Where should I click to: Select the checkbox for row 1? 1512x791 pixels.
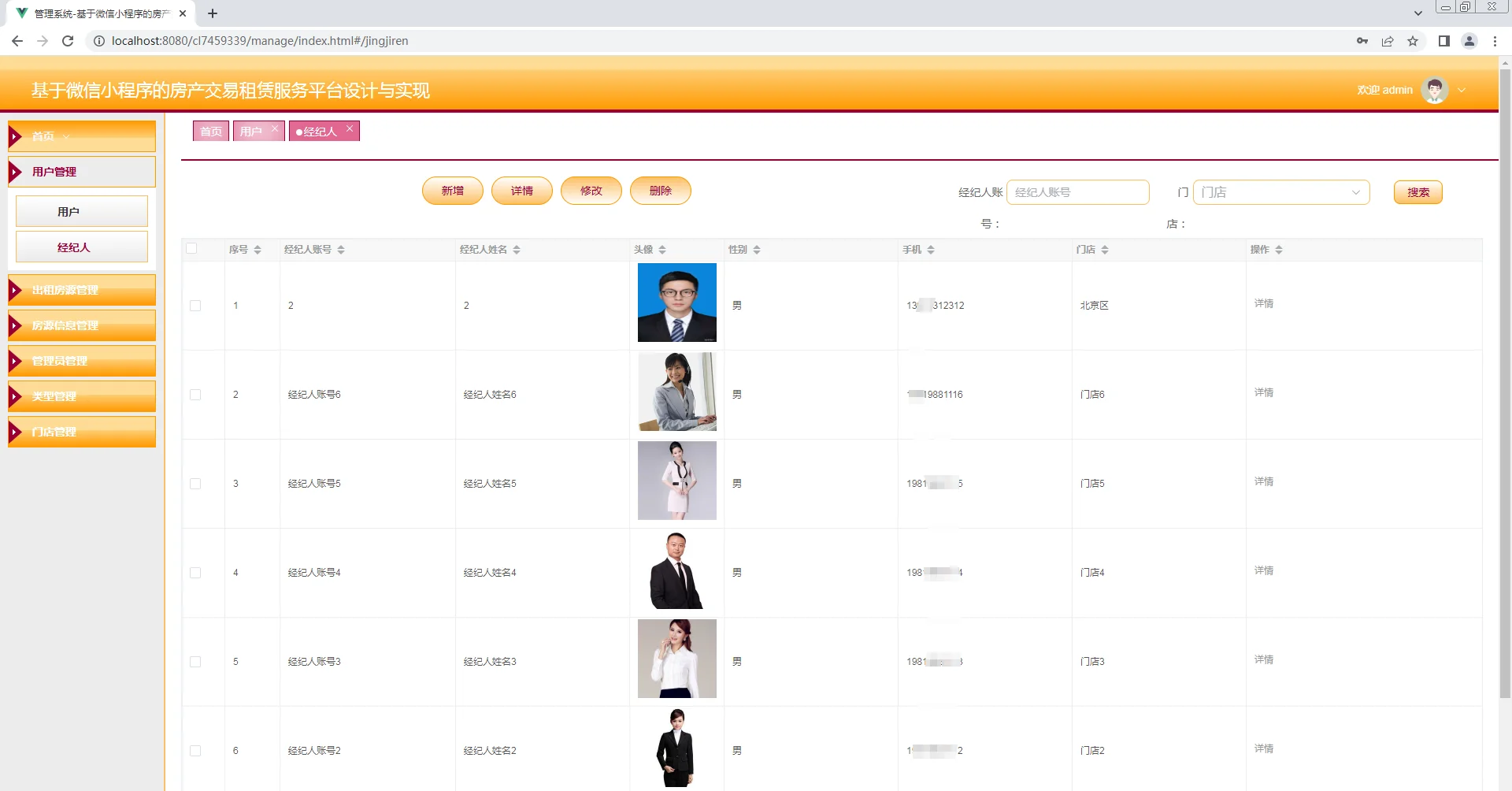pyautogui.click(x=195, y=306)
